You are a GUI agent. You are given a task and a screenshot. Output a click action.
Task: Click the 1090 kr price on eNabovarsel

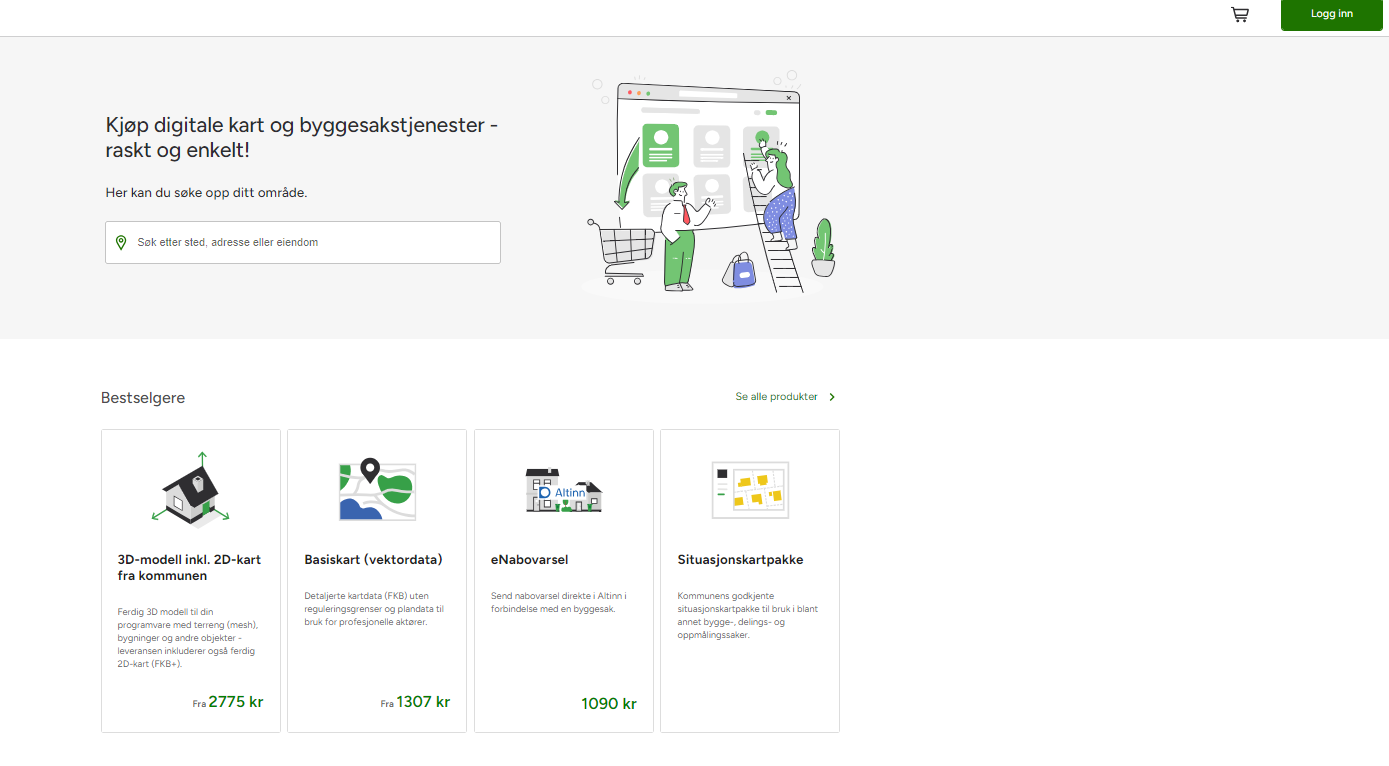point(608,704)
